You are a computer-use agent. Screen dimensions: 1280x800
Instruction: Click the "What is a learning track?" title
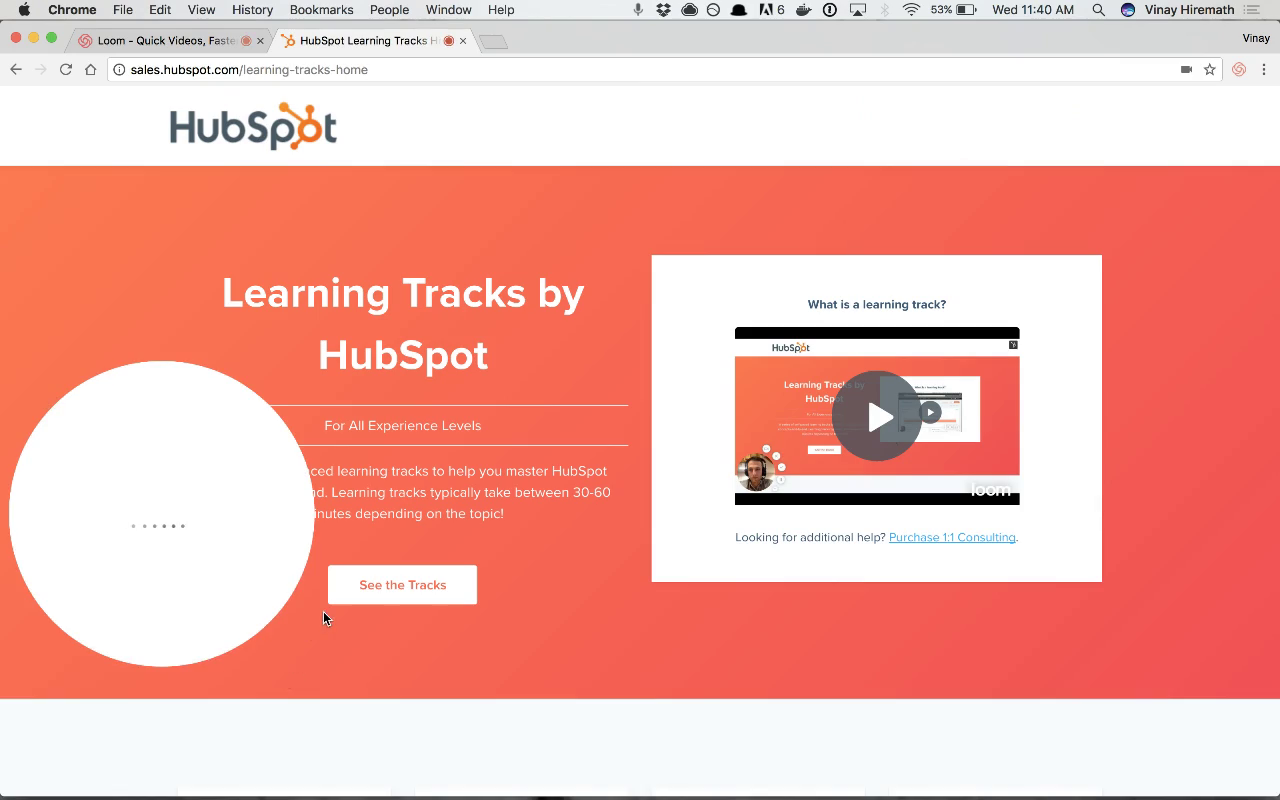(877, 305)
